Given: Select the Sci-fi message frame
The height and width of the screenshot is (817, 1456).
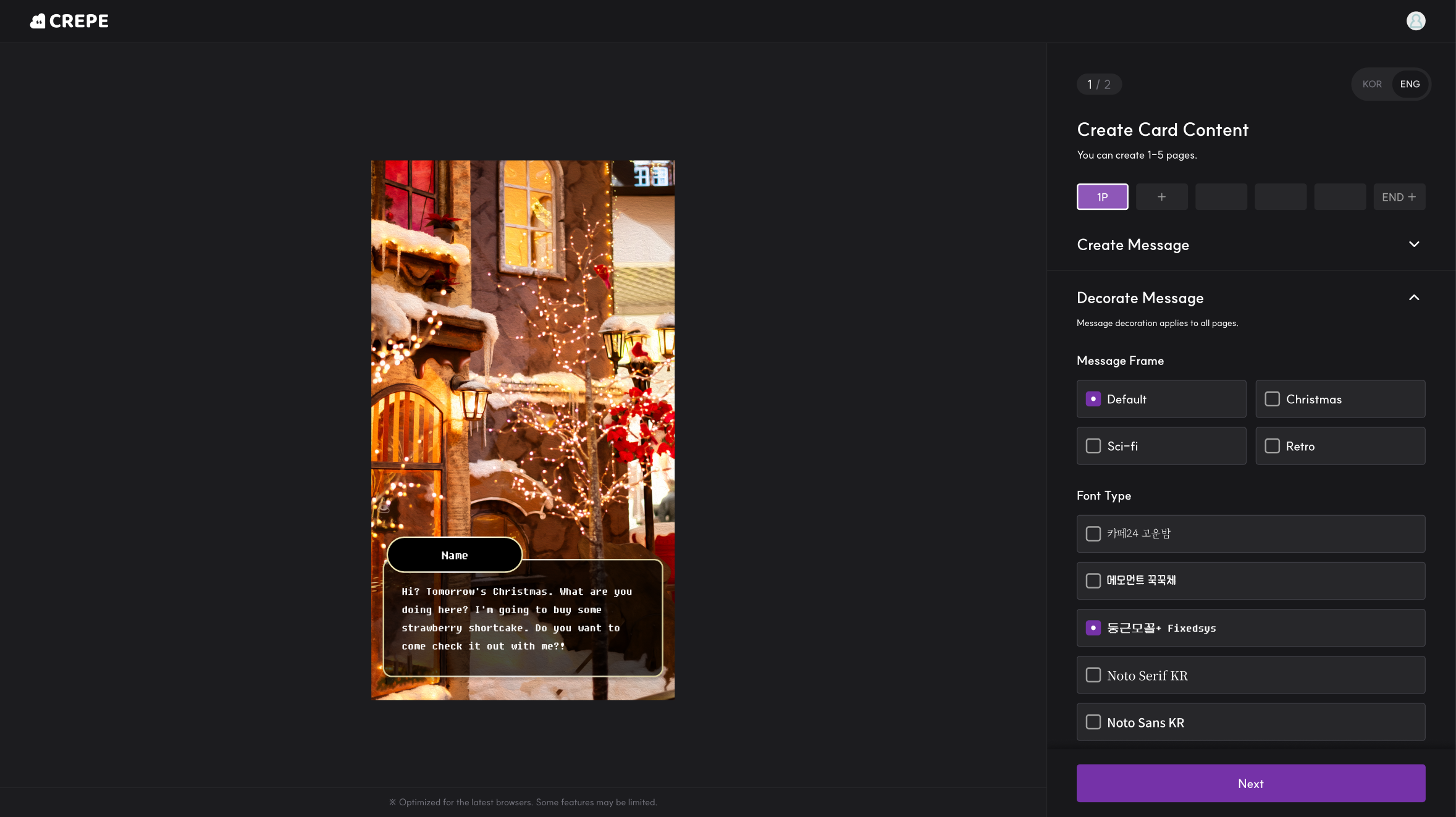Looking at the screenshot, I should click(x=1161, y=446).
